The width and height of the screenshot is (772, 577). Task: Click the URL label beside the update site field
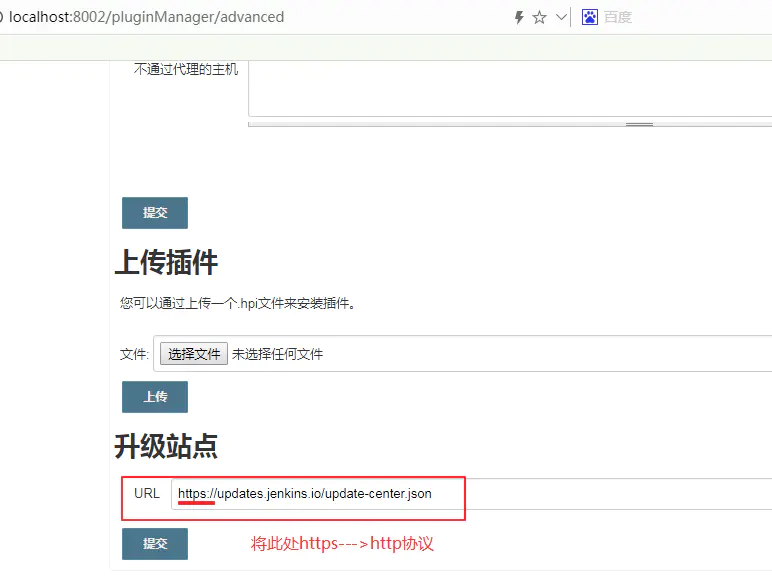[x=147, y=493]
